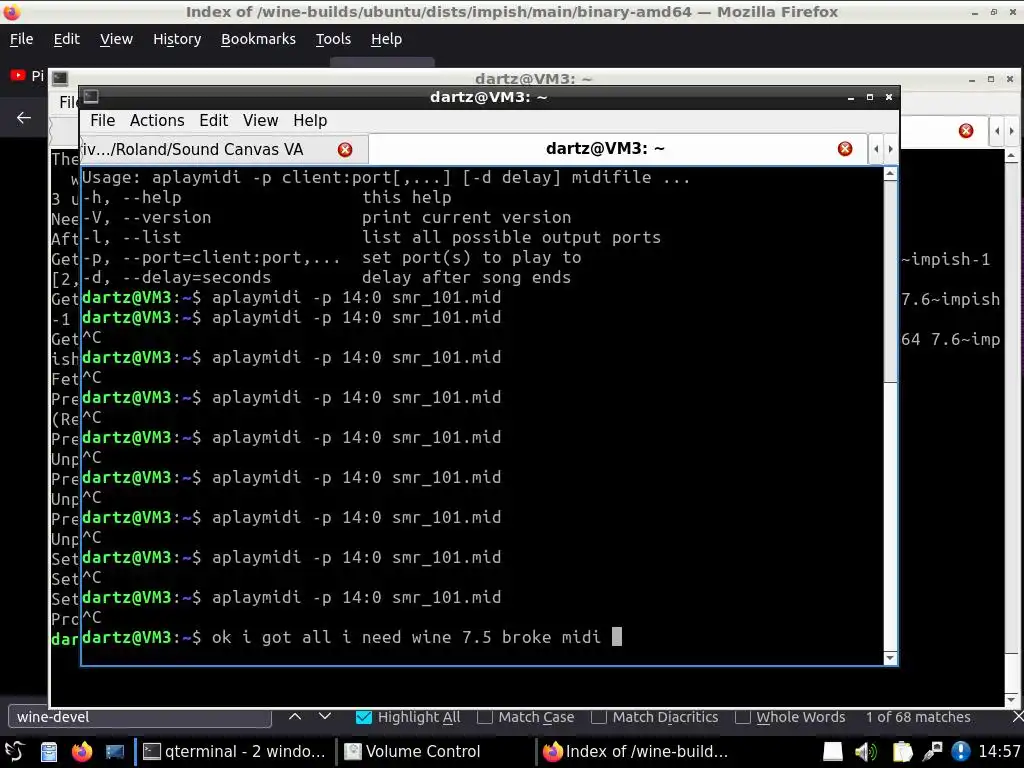Click rear terminal scrollbar up arrow
This screenshot has width=1024, height=768.
(1011, 156)
